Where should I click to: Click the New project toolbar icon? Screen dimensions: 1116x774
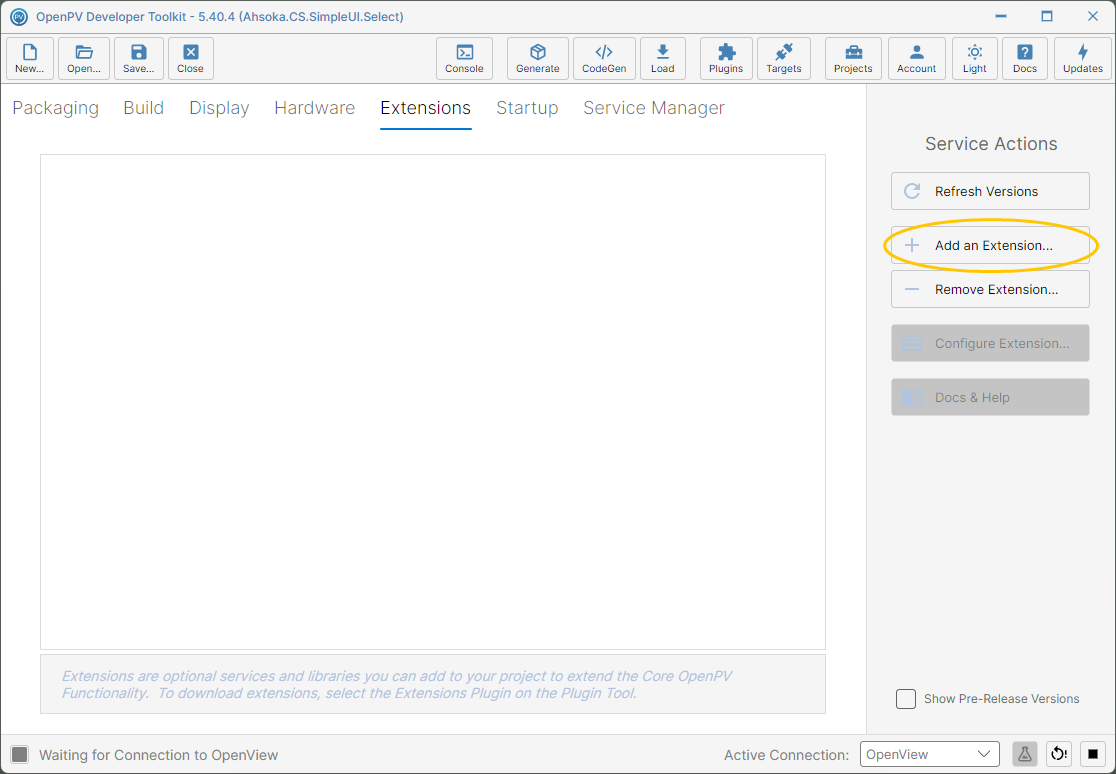tap(30, 58)
